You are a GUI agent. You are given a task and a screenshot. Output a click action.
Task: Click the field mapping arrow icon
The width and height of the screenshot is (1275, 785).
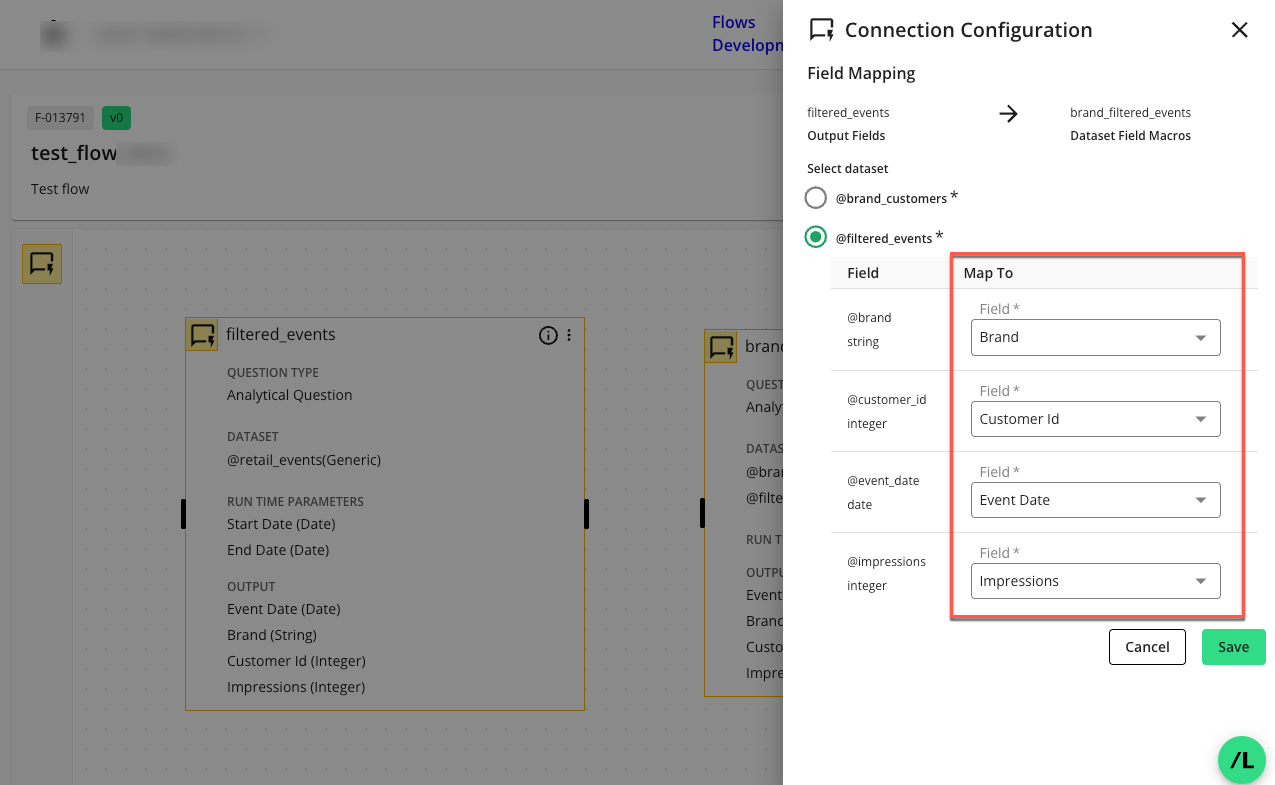(x=1008, y=114)
